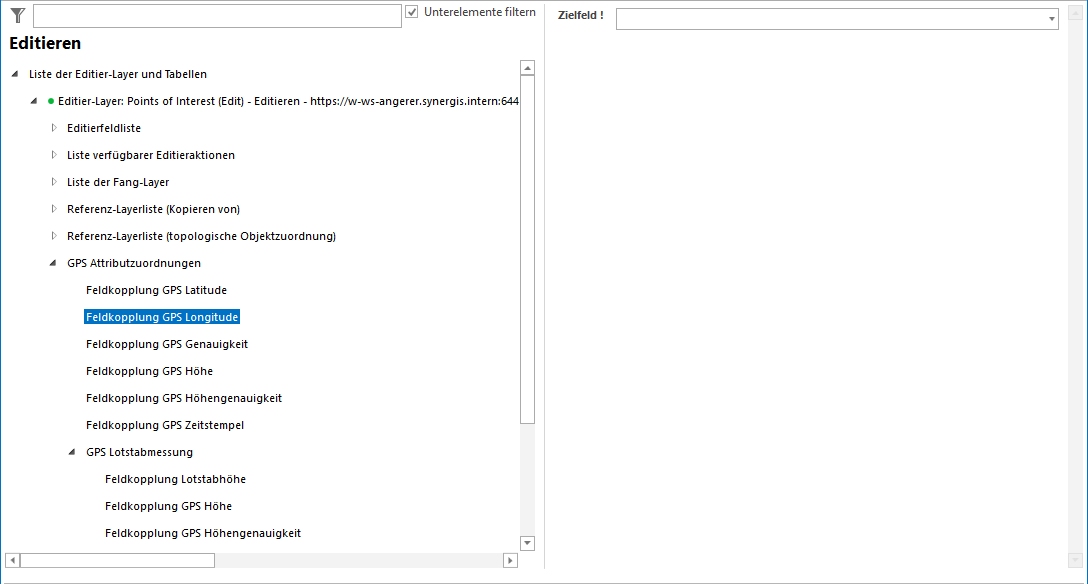Click tree scroll up arrow

[527, 68]
